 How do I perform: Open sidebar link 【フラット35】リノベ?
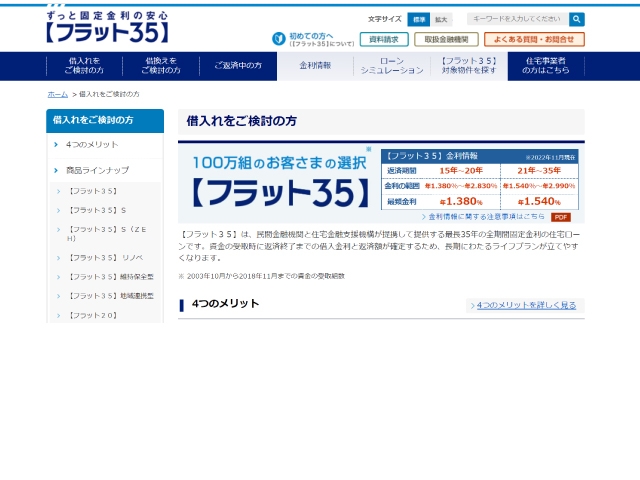(105, 258)
